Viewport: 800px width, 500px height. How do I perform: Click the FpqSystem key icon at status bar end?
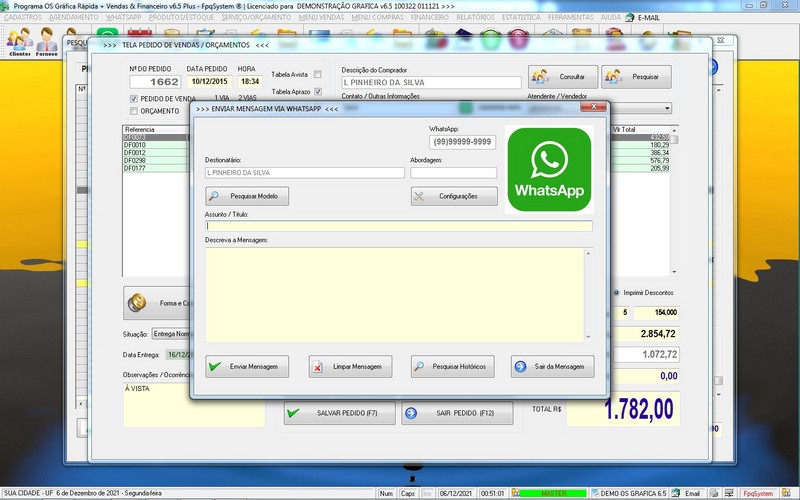click(786, 493)
